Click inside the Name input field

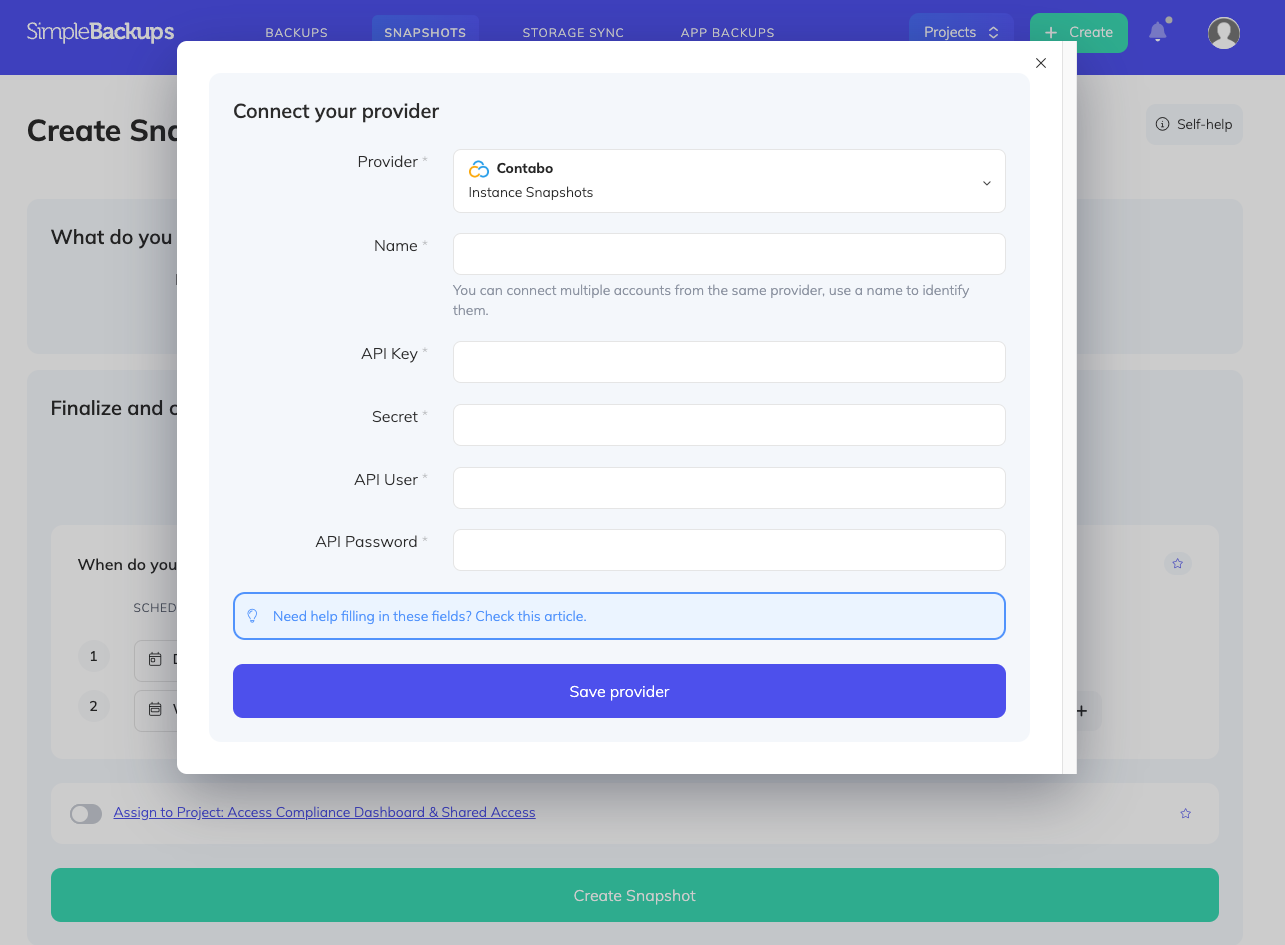click(x=728, y=254)
